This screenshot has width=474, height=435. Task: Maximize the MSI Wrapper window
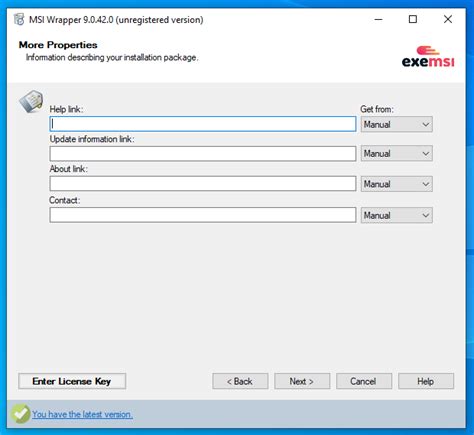413,19
